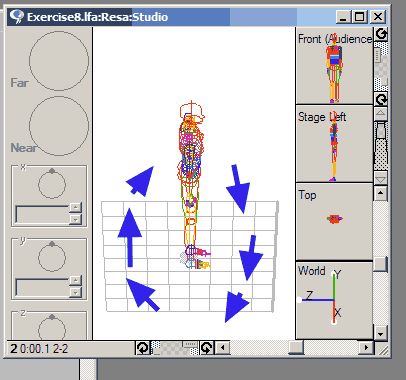Click the y rotation value field
406x380 pixels.
click(42, 287)
